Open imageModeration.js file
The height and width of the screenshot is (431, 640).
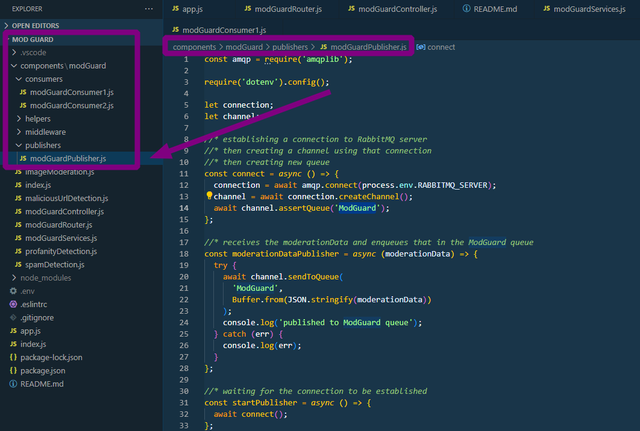coord(60,172)
